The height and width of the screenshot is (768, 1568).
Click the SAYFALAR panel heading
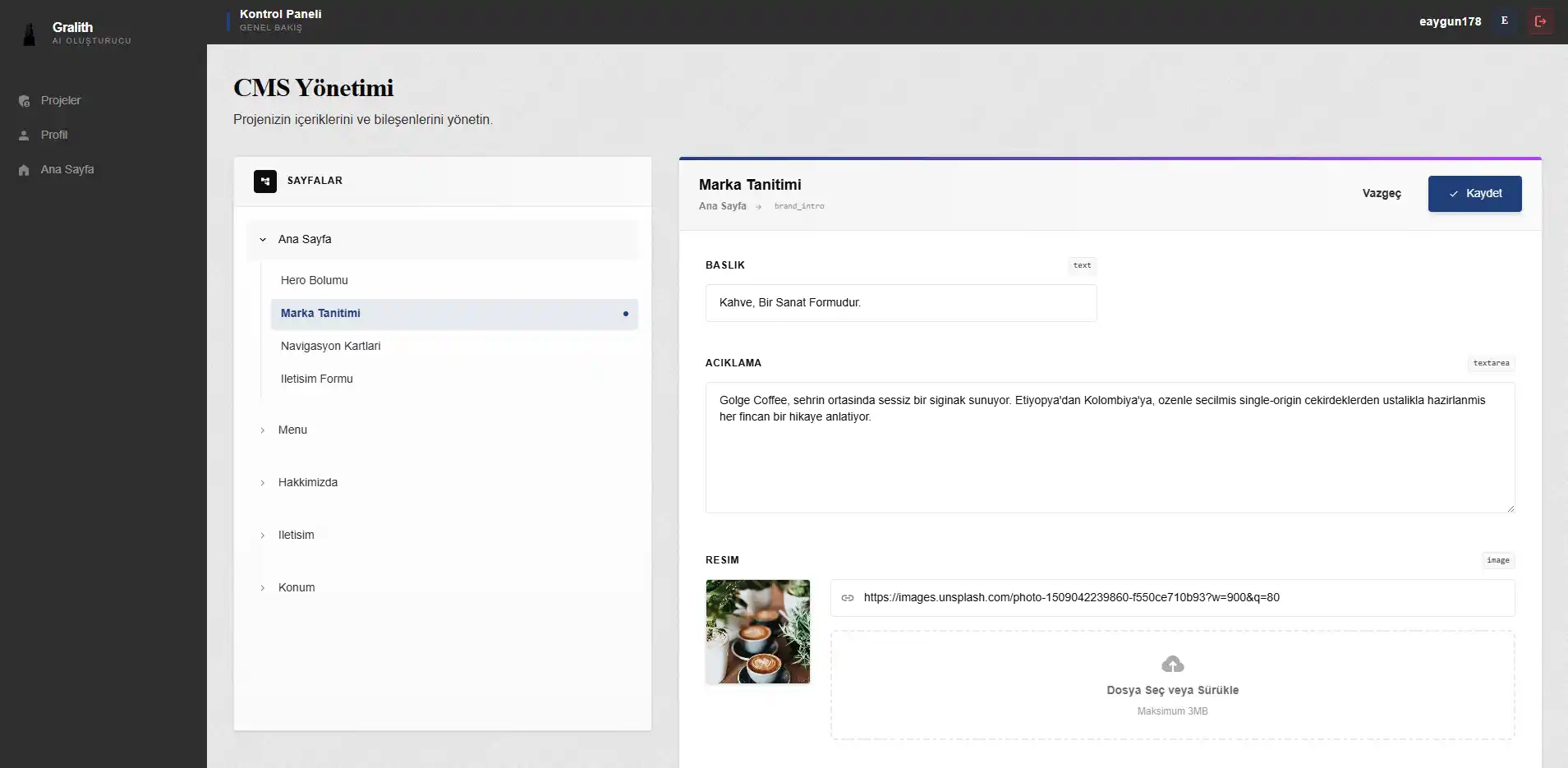point(315,181)
